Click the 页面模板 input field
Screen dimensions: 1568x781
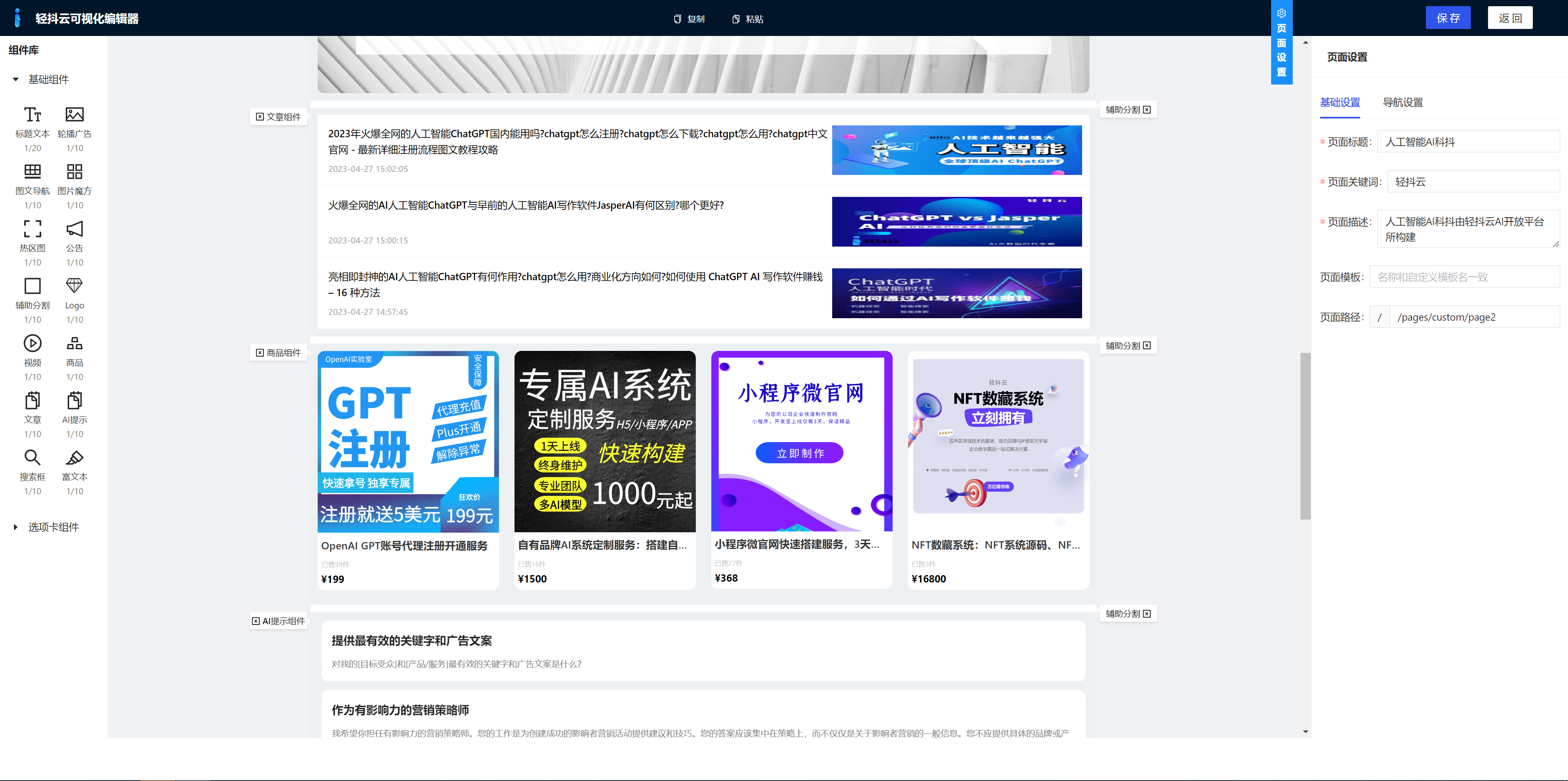point(1464,277)
